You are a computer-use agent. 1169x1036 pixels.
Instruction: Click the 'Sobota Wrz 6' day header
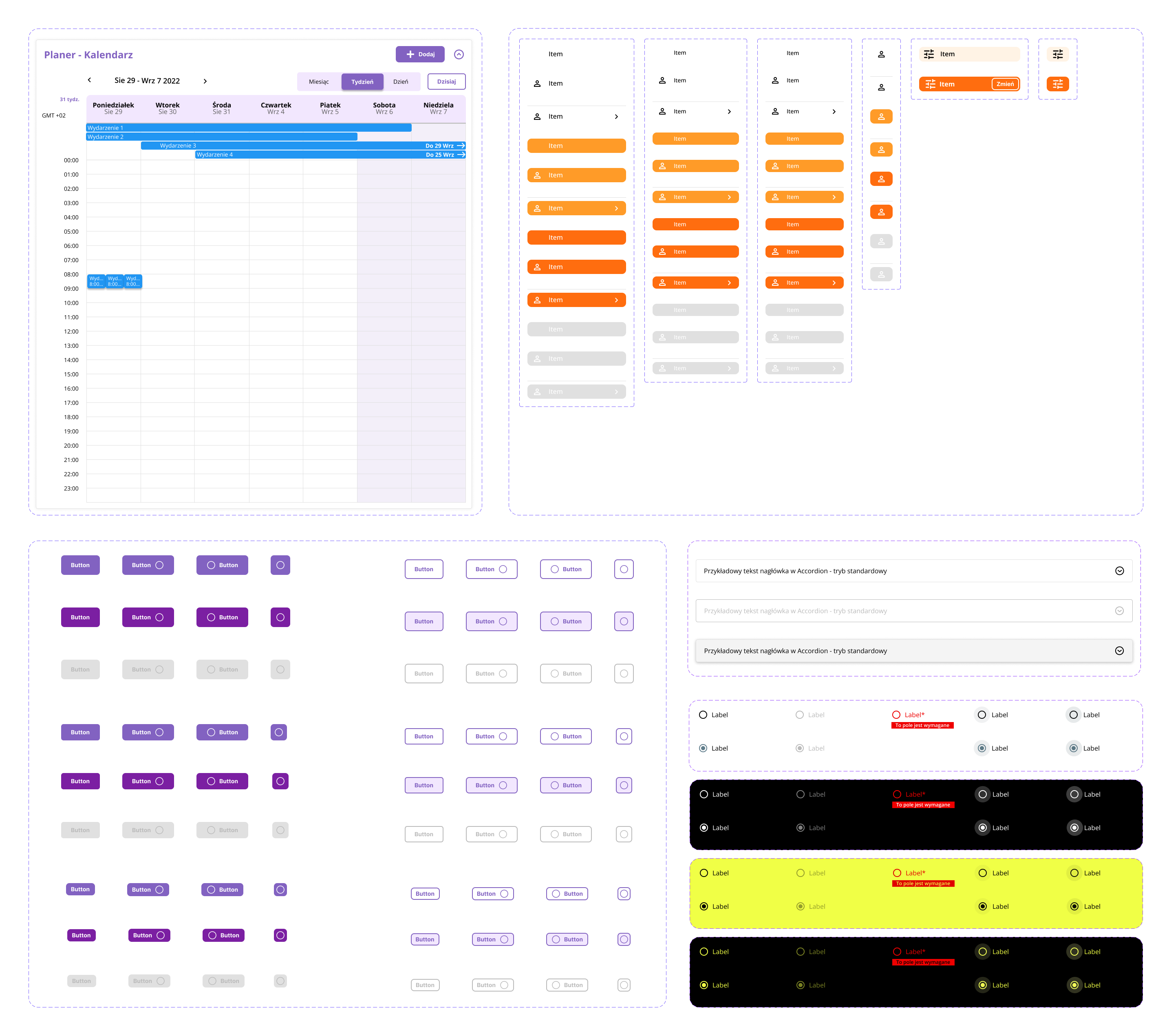(384, 108)
